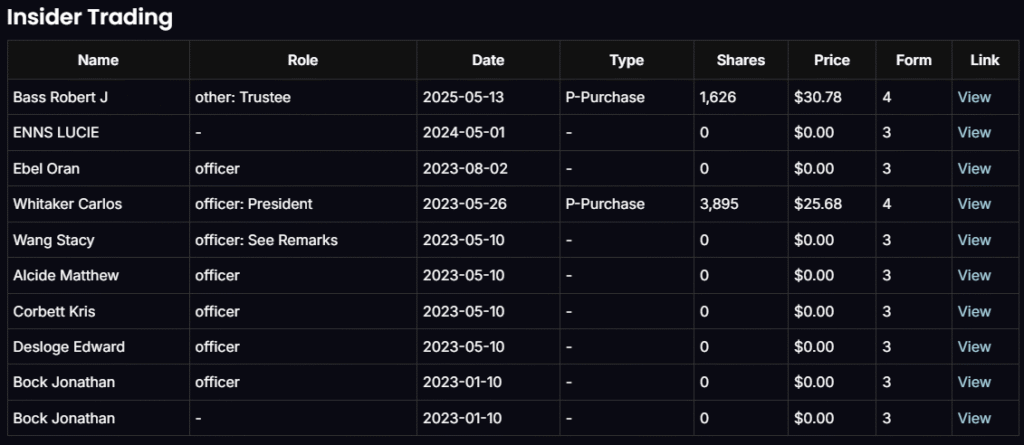Viewport: 1024px width, 445px height.
Task: Click View for Bock Jonathan officer row
Action: coord(974,382)
